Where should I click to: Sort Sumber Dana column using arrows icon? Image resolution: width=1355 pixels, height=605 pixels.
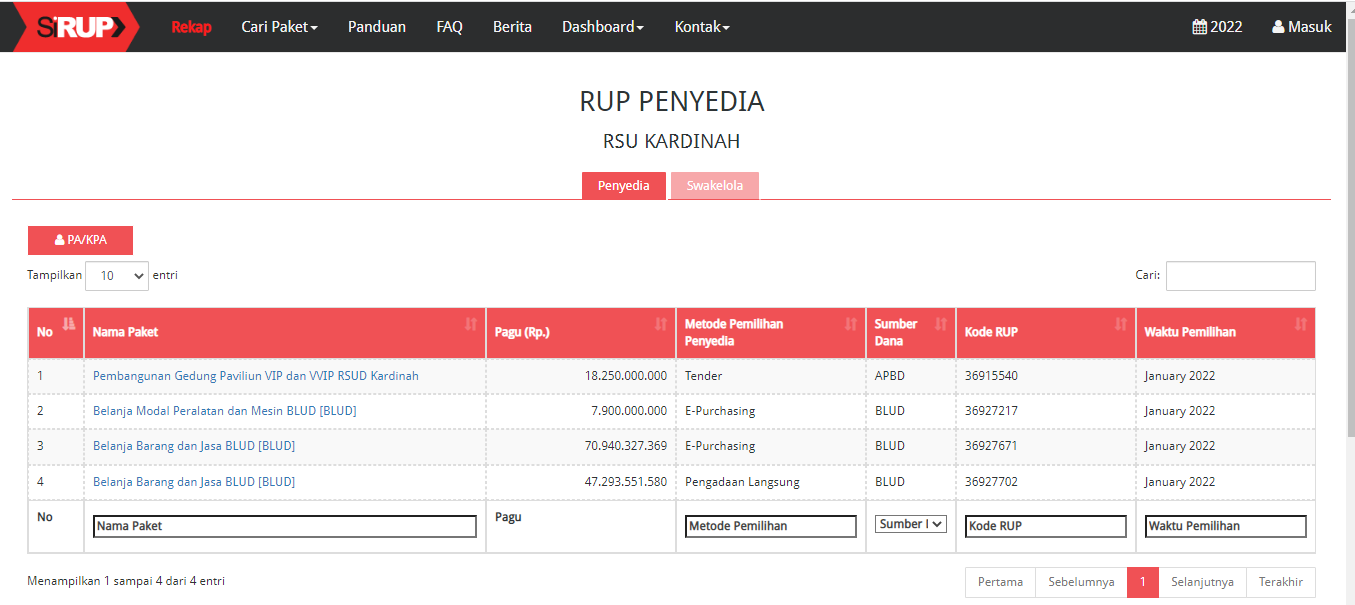point(941,323)
